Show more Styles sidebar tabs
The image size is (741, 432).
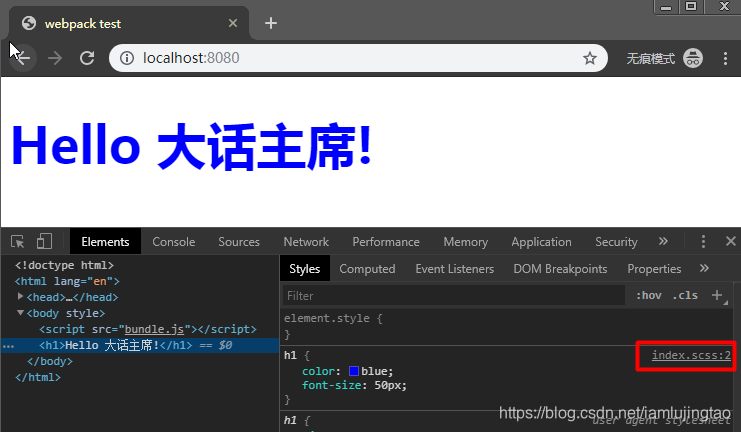pyautogui.click(x=705, y=268)
